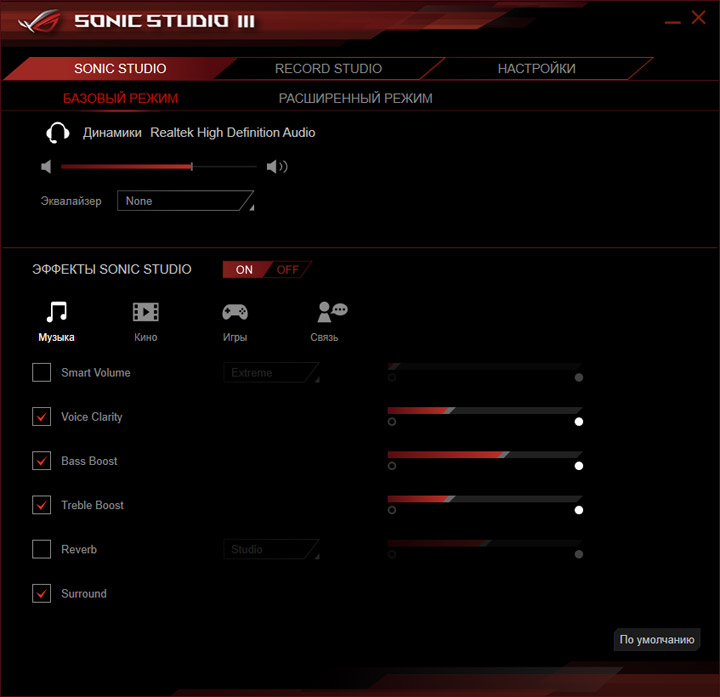Set Bass Boost to minimum dot
This screenshot has width=720, height=697.
tap(392, 466)
